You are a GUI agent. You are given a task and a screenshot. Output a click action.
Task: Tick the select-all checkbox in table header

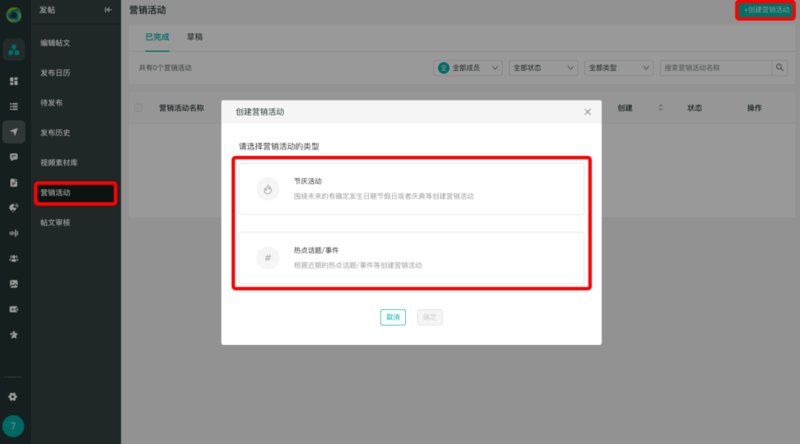tap(138, 108)
